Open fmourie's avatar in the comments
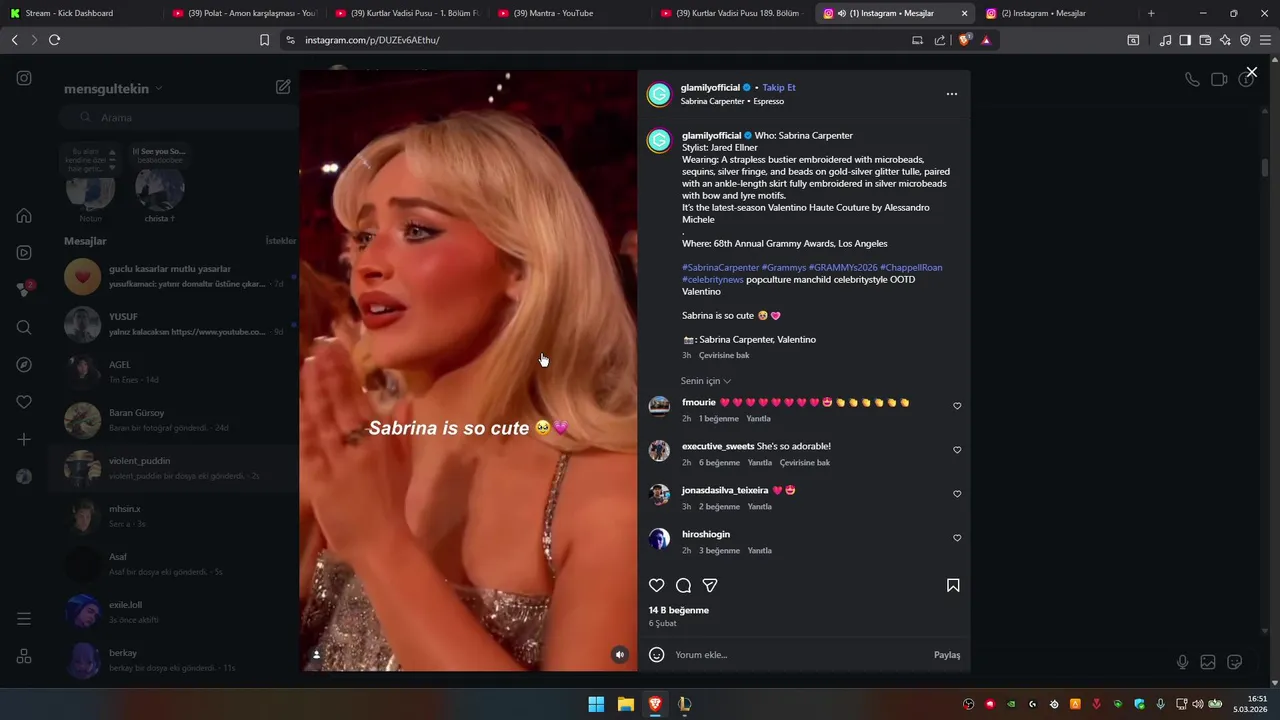This screenshot has height=720, width=1280. coord(659,406)
